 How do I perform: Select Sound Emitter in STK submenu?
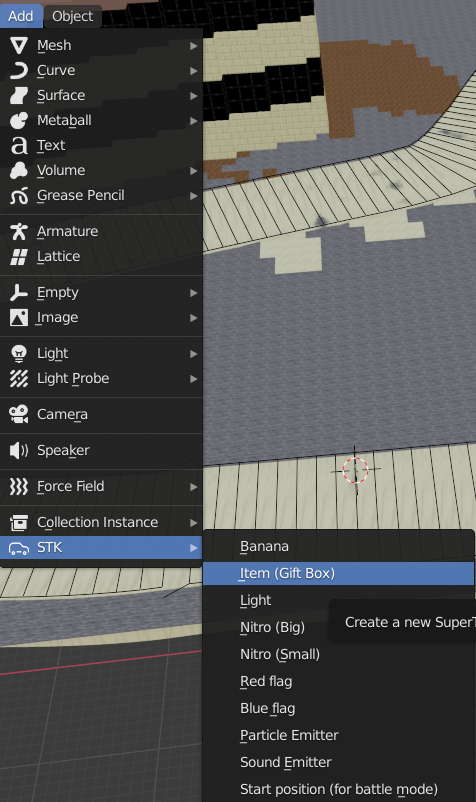coord(338,763)
